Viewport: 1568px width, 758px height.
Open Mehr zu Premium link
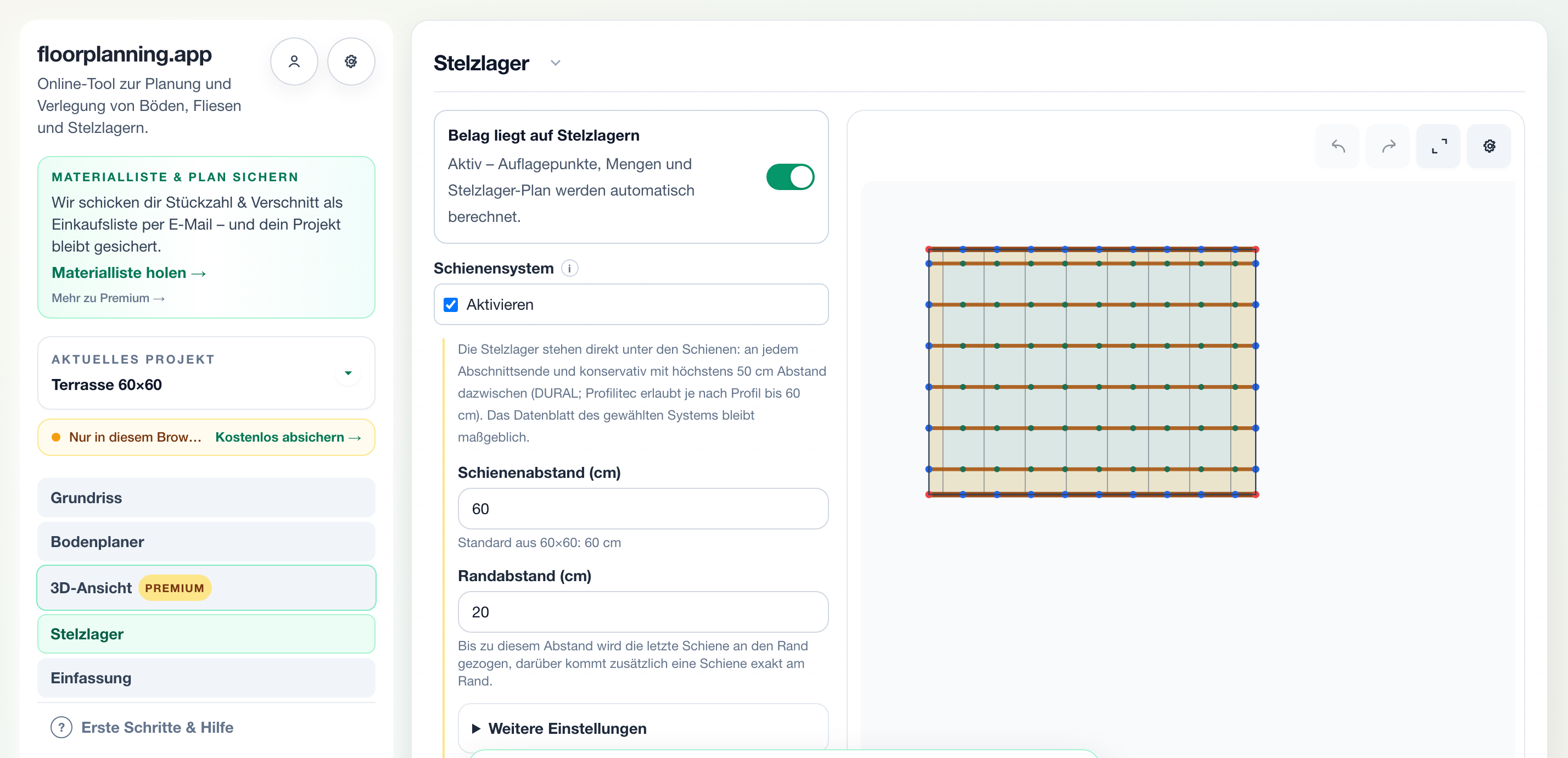pyautogui.click(x=108, y=298)
